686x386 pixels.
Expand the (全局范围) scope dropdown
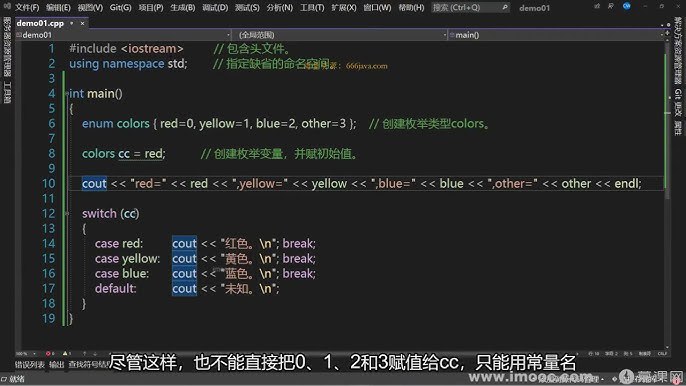(340, 35)
